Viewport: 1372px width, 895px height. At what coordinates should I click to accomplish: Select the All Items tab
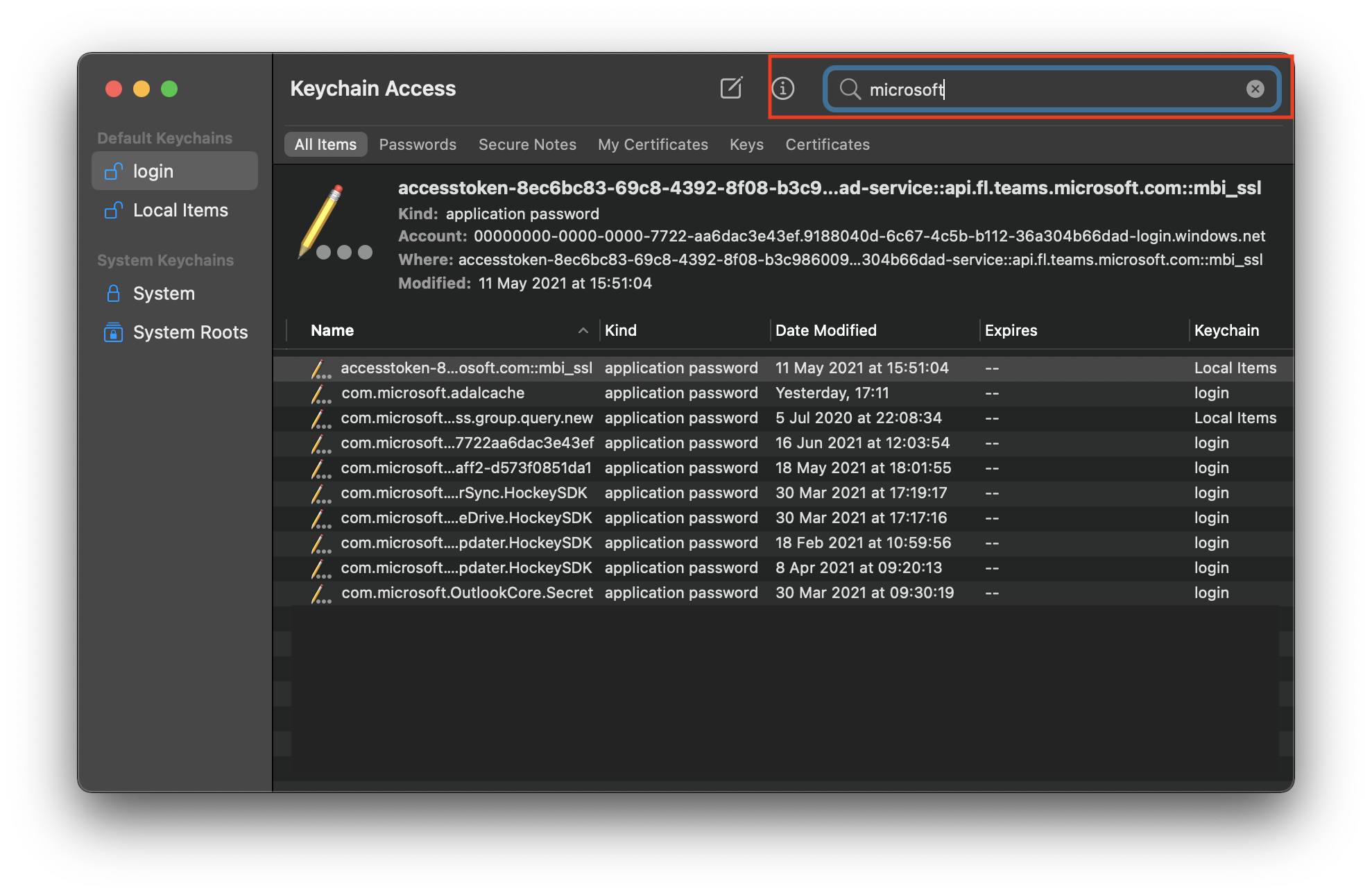point(325,144)
